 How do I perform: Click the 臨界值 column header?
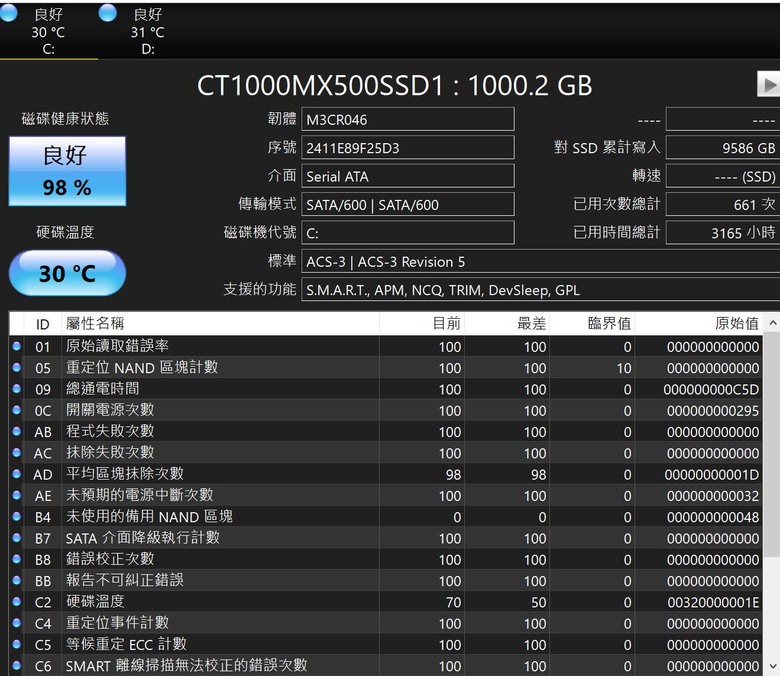tap(592, 324)
